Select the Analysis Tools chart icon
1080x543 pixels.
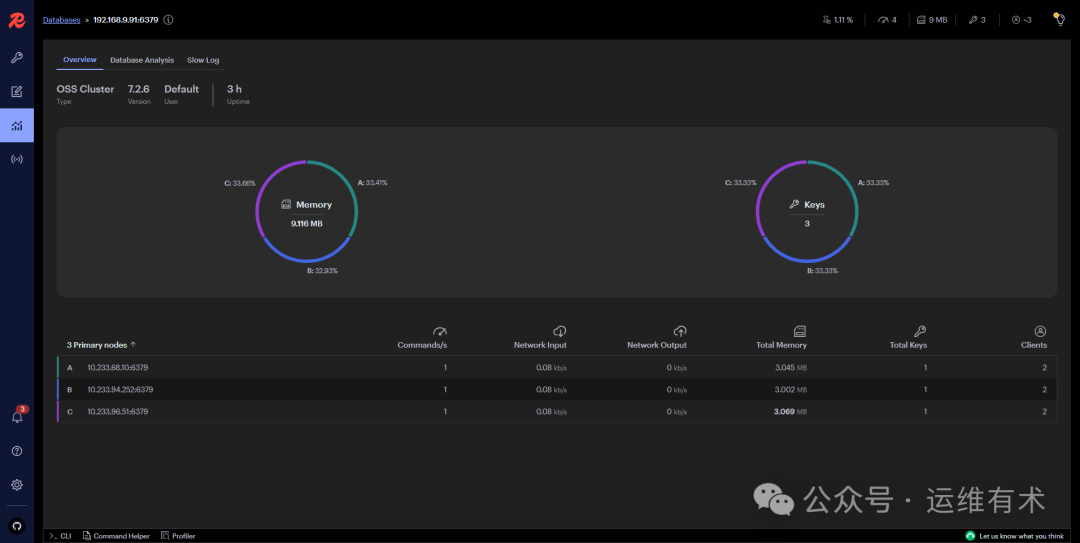17,125
